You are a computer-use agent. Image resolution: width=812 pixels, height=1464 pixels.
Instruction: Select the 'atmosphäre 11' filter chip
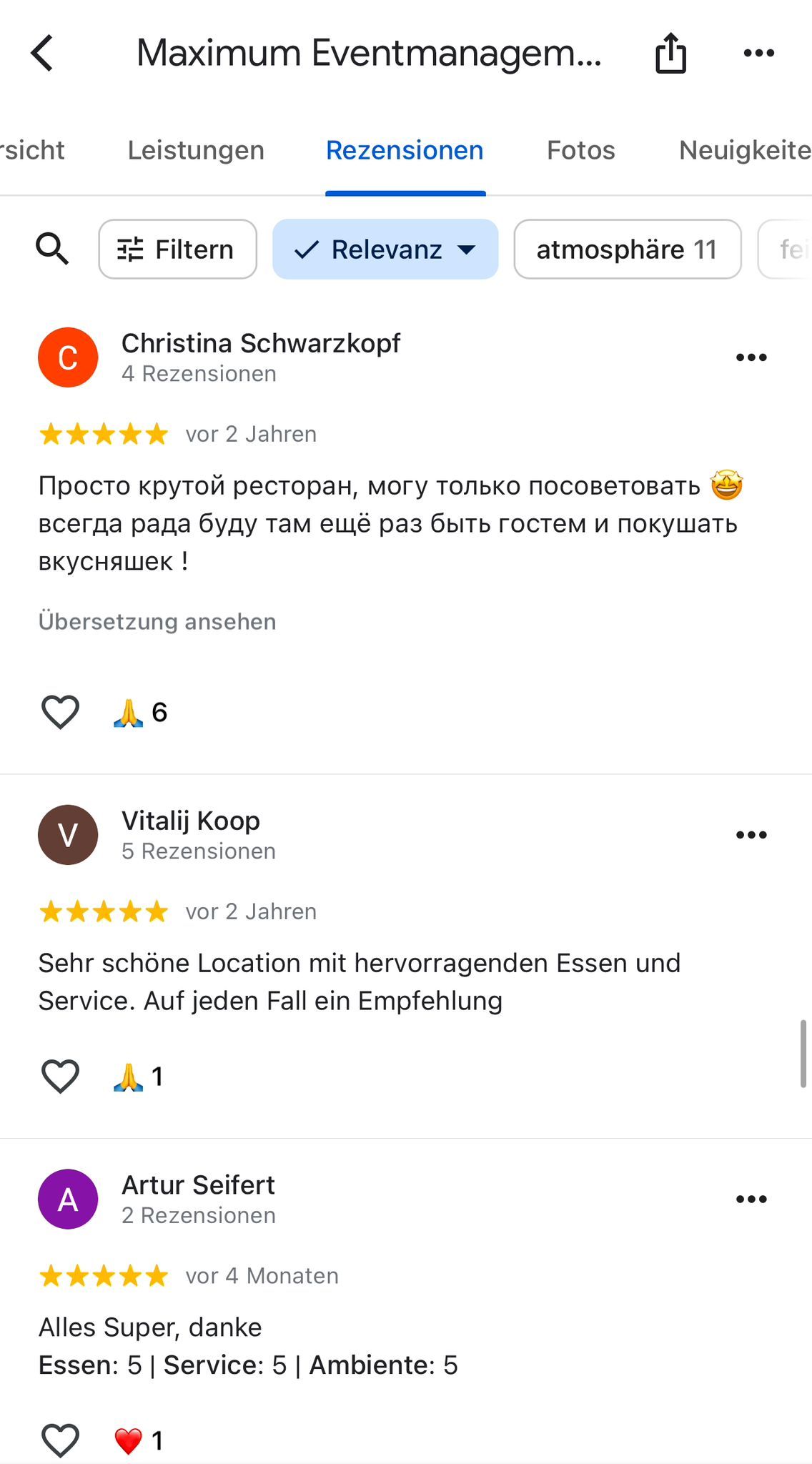click(x=627, y=249)
